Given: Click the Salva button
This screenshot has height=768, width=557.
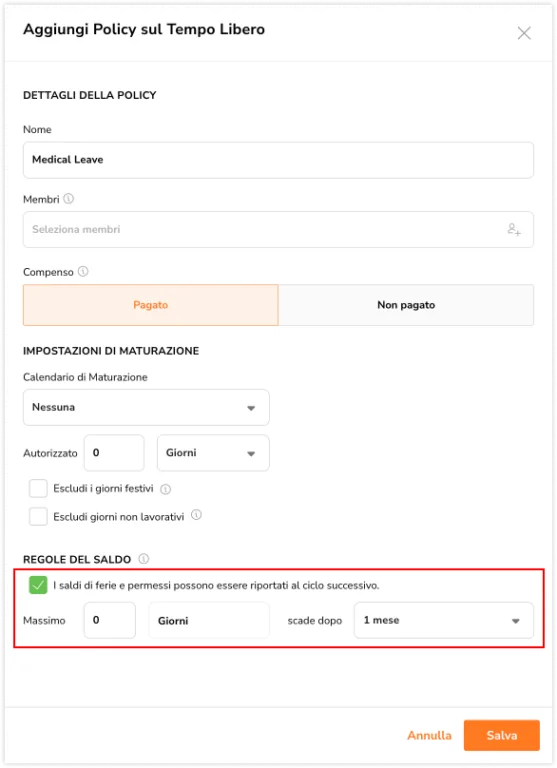Looking at the screenshot, I should [x=502, y=735].
